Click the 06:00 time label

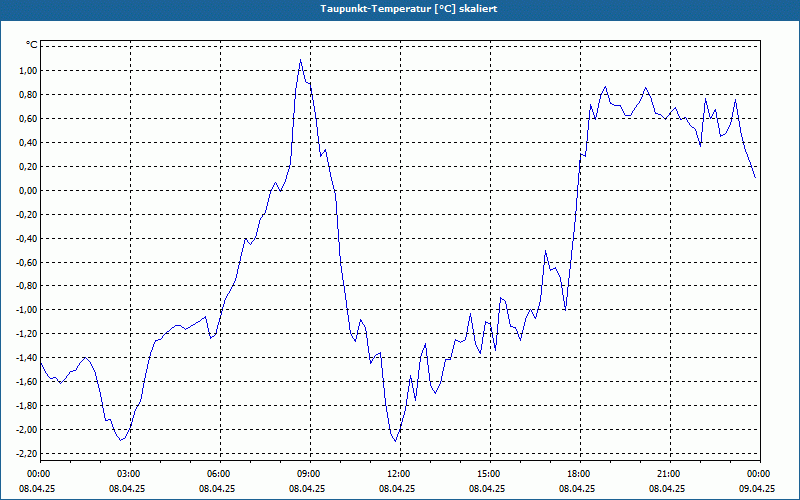(217, 474)
